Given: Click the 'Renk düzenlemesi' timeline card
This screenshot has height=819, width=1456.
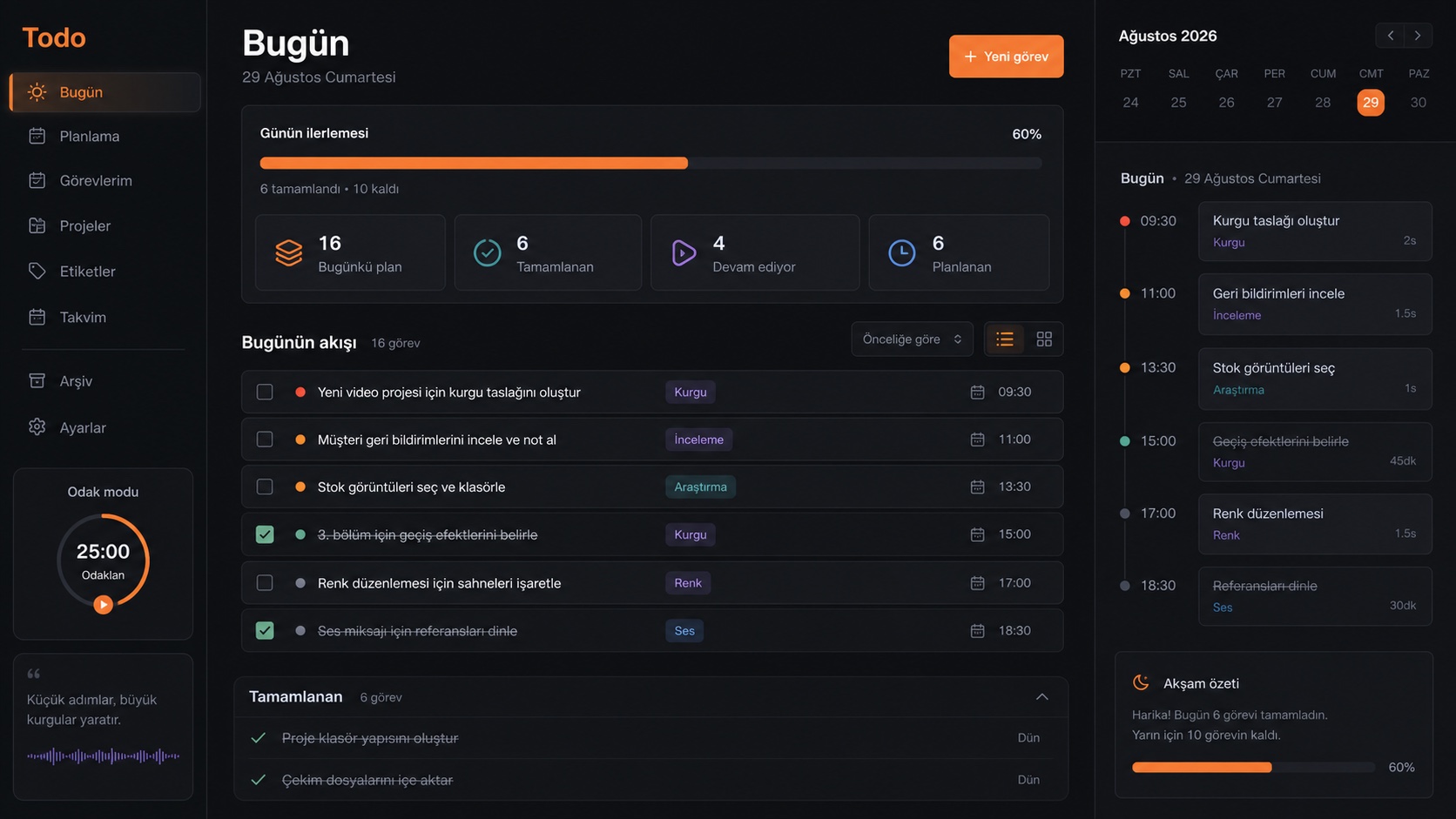Looking at the screenshot, I should pos(1315,524).
